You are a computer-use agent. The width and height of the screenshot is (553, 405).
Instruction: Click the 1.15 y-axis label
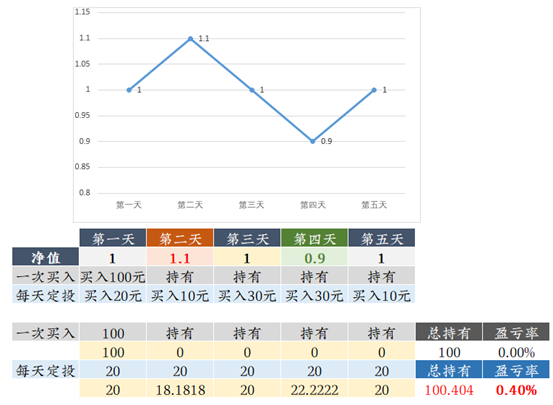(82, 12)
